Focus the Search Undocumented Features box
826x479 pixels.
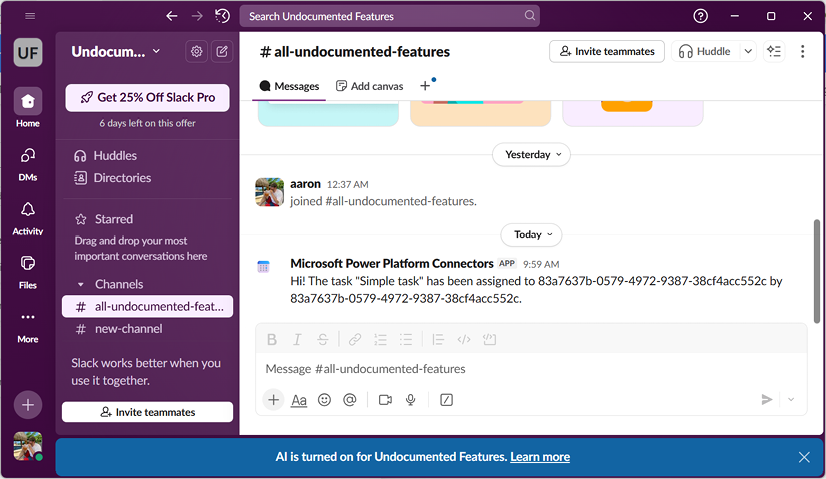390,16
